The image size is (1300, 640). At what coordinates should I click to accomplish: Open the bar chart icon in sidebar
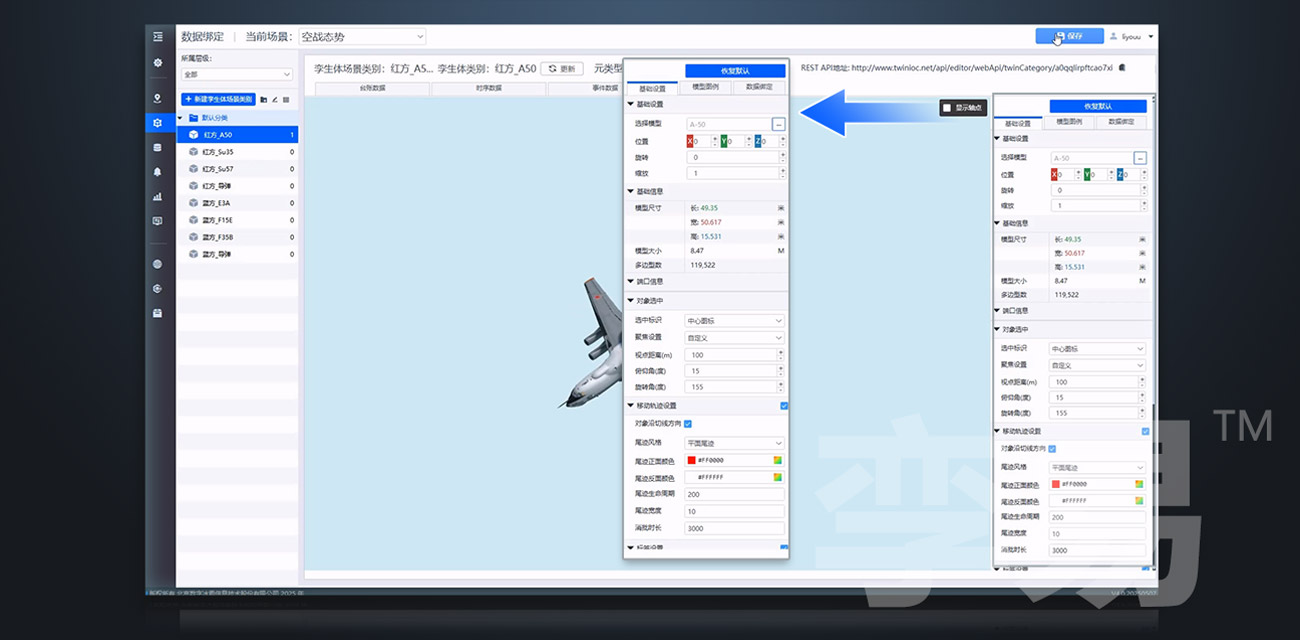158,197
